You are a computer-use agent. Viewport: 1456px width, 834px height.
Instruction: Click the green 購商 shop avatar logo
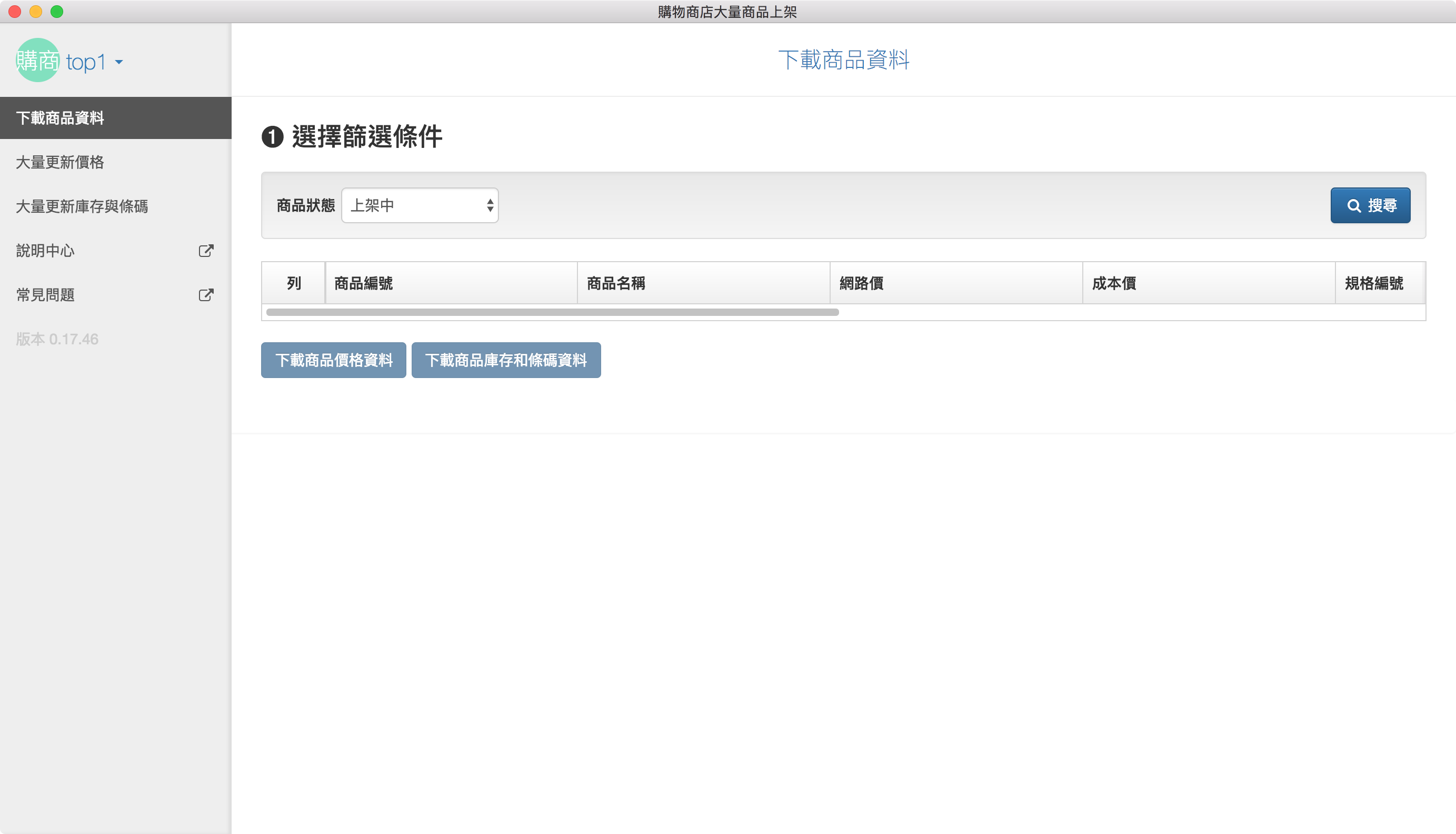tap(37, 60)
